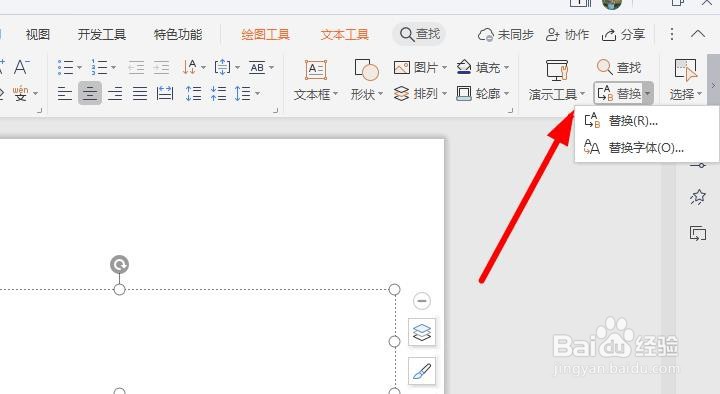
Task: Choose 替换(R)... from the dropdown menu
Action: pyautogui.click(x=647, y=121)
